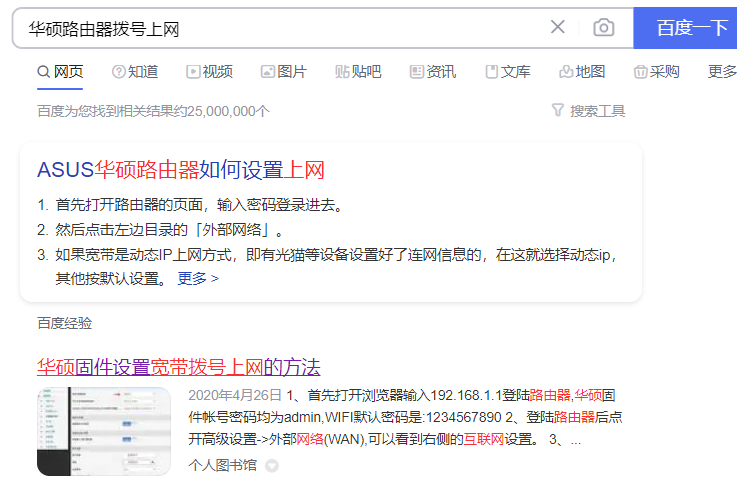737x489 pixels.
Task: Go to the 地图 tab
Action: (x=582, y=71)
